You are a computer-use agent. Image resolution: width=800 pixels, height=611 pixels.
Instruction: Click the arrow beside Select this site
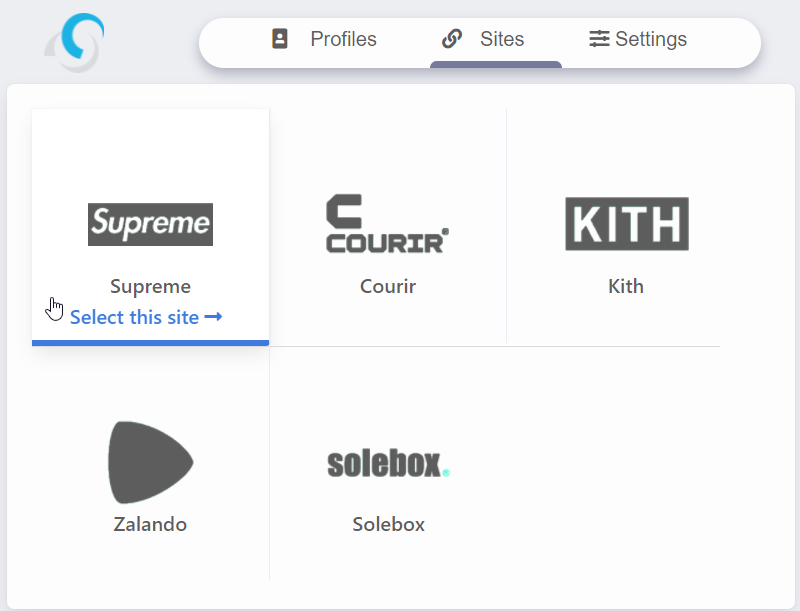[213, 317]
